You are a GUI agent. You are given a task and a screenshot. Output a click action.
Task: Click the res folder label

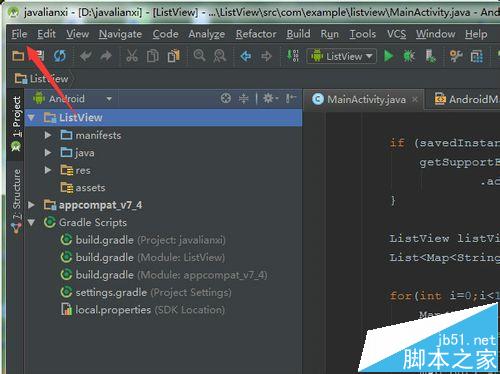[x=83, y=170]
